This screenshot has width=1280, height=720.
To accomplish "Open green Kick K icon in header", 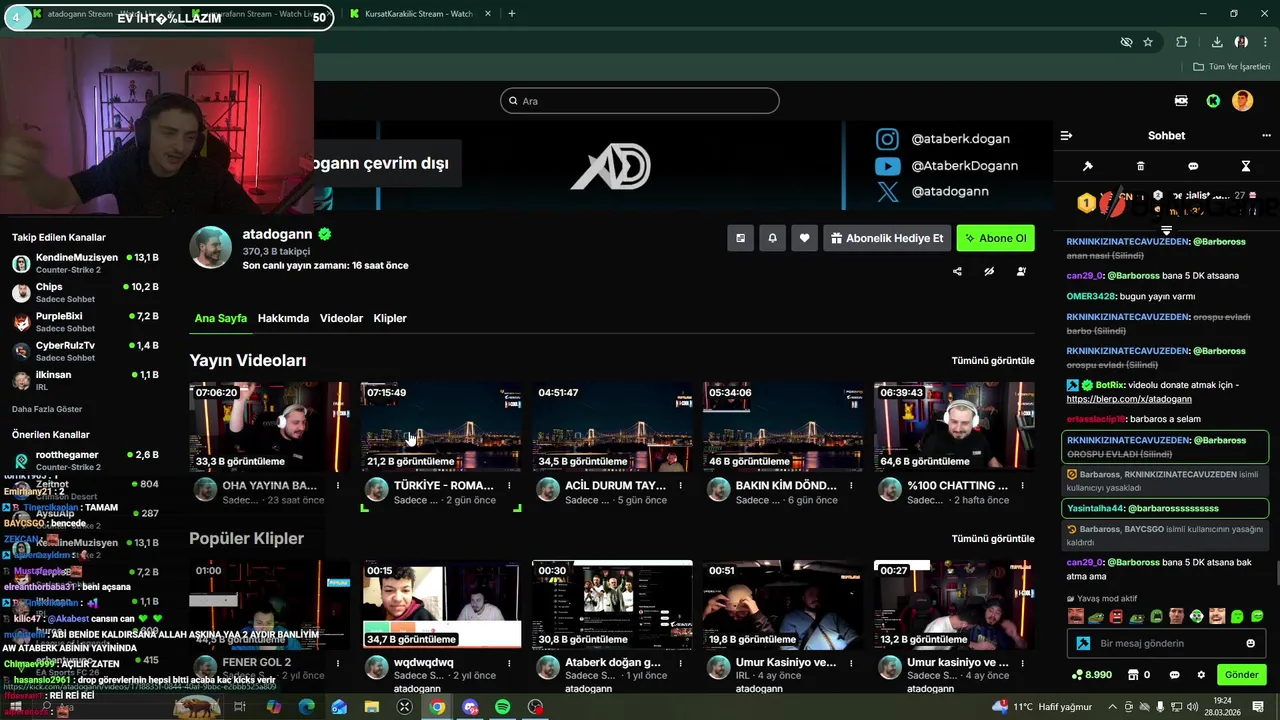I will tap(1213, 101).
